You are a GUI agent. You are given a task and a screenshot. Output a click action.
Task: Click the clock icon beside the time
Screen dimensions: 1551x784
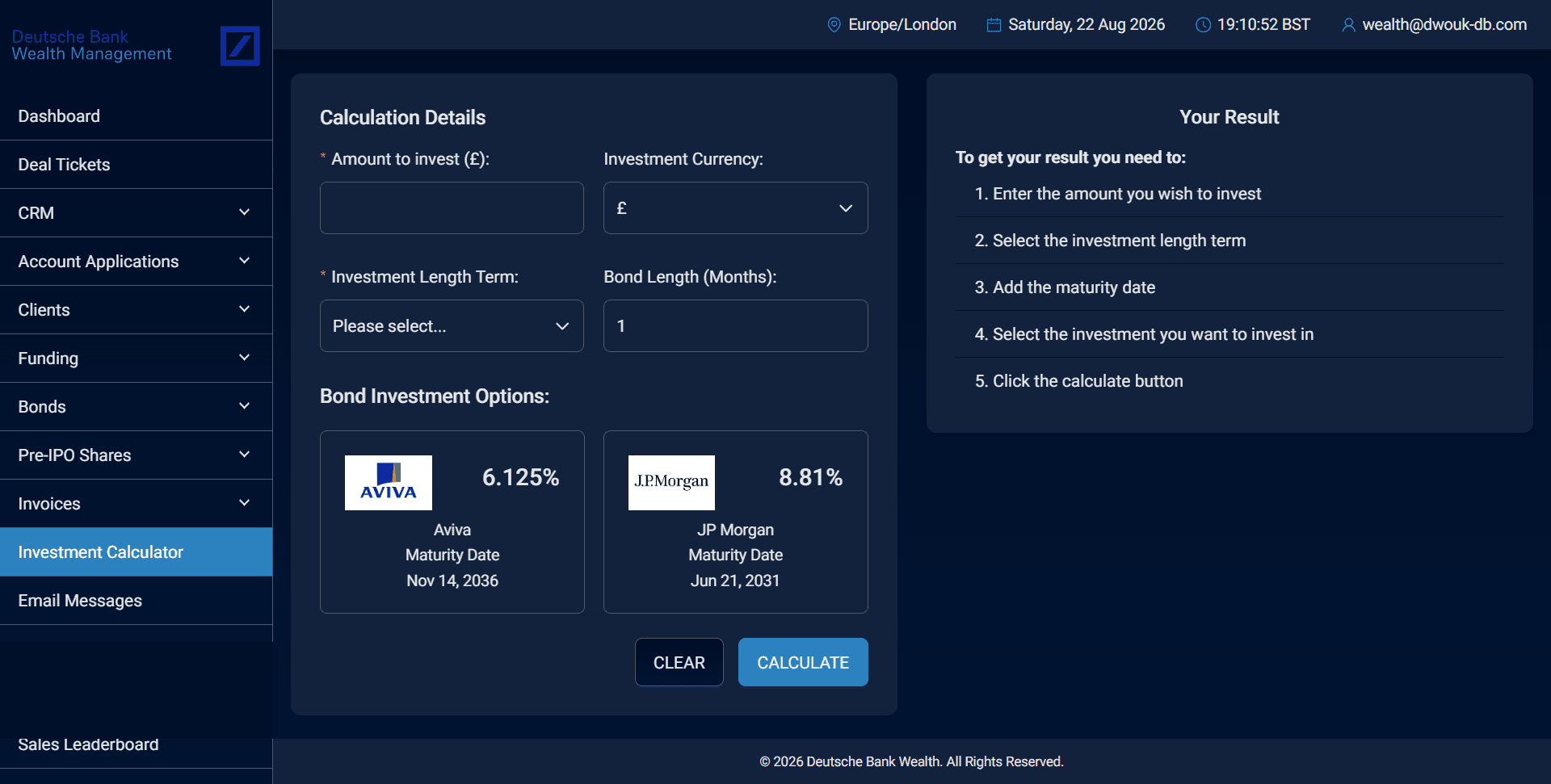pyautogui.click(x=1203, y=25)
